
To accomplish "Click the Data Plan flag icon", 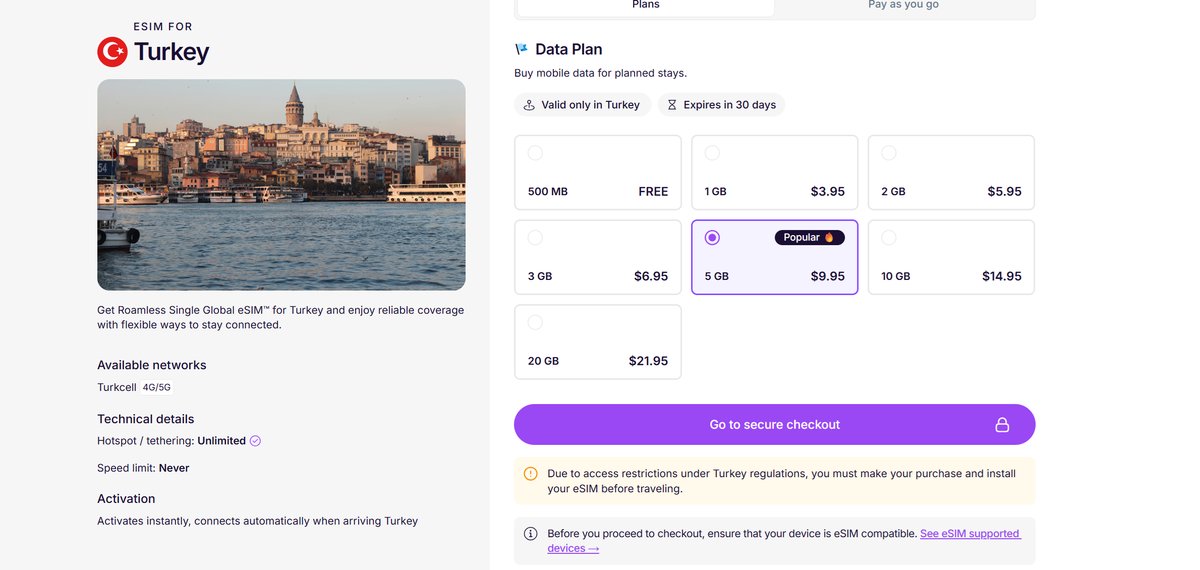I will (x=521, y=49).
